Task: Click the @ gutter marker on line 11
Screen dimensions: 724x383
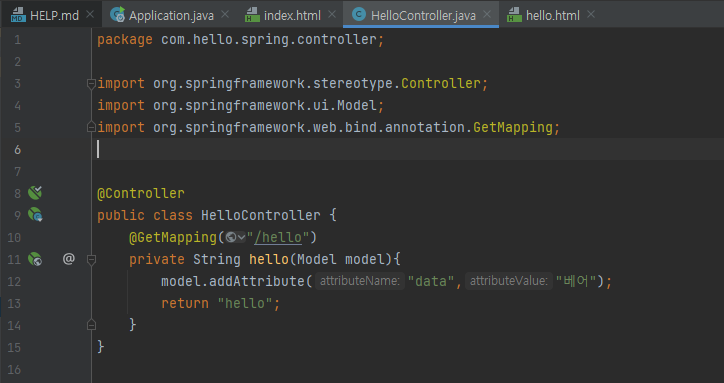Action: pyautogui.click(x=68, y=259)
